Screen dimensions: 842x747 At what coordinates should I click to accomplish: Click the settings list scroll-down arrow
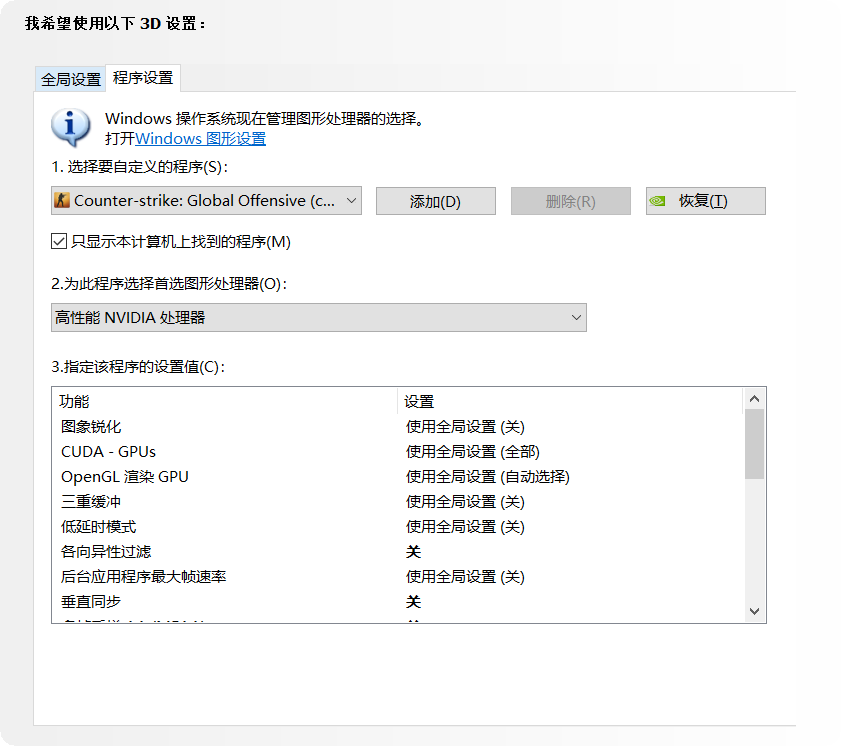(x=754, y=611)
